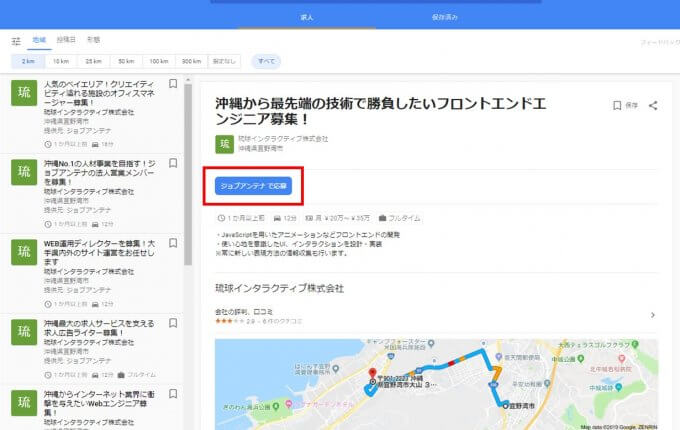Click the car commute icon showing 12分 in detail
Image resolution: width=680 pixels, height=430 pixels.
click(x=278, y=218)
